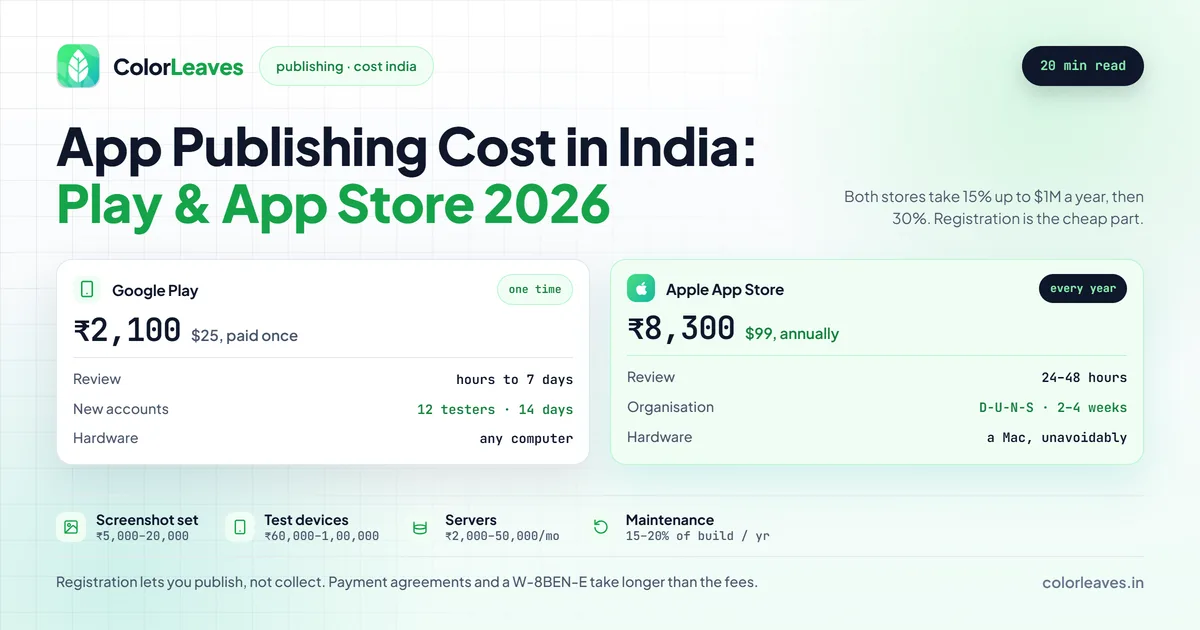Click the Google Play phone icon
1200x630 pixels.
87,289
